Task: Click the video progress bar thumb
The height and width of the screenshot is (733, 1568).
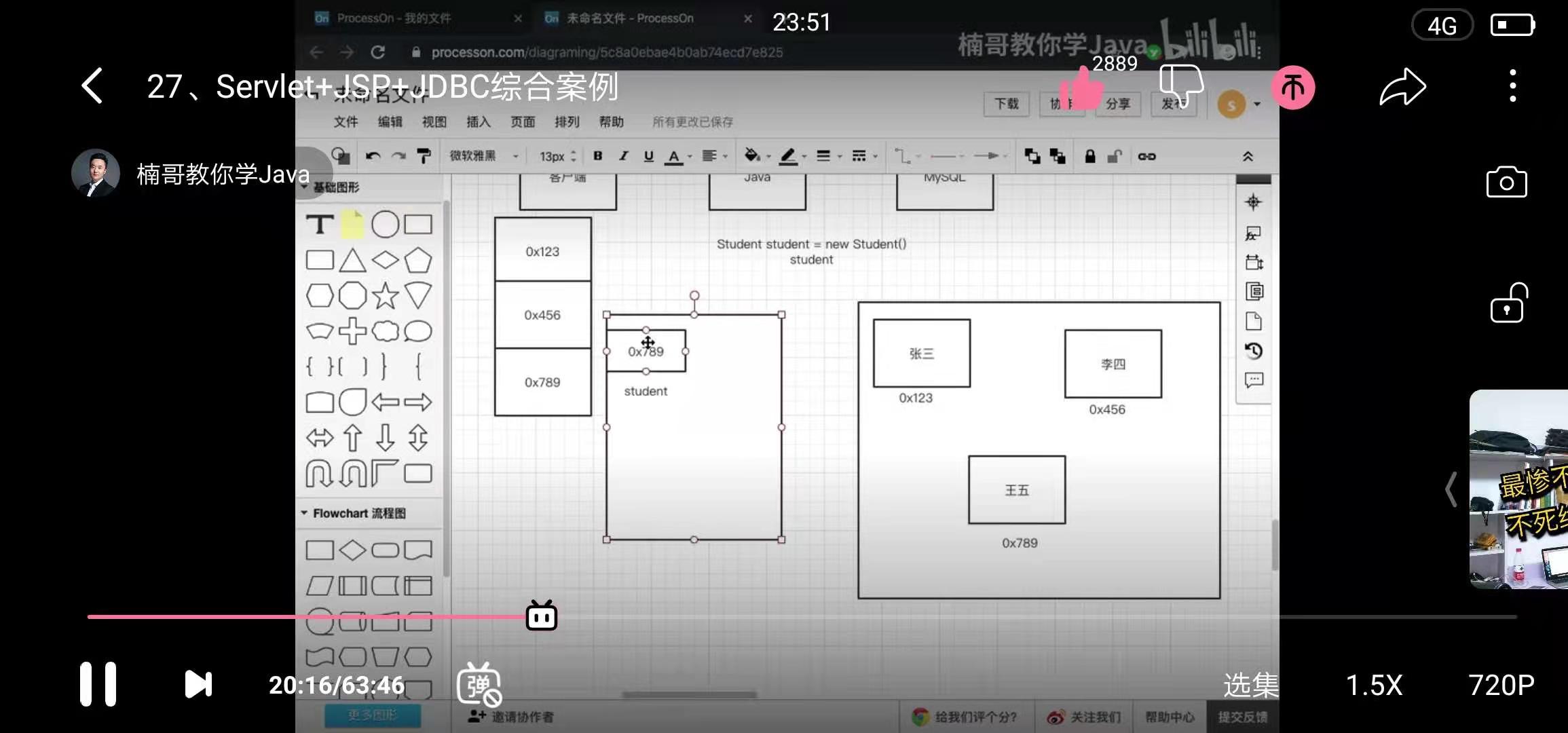Action: pos(541,616)
